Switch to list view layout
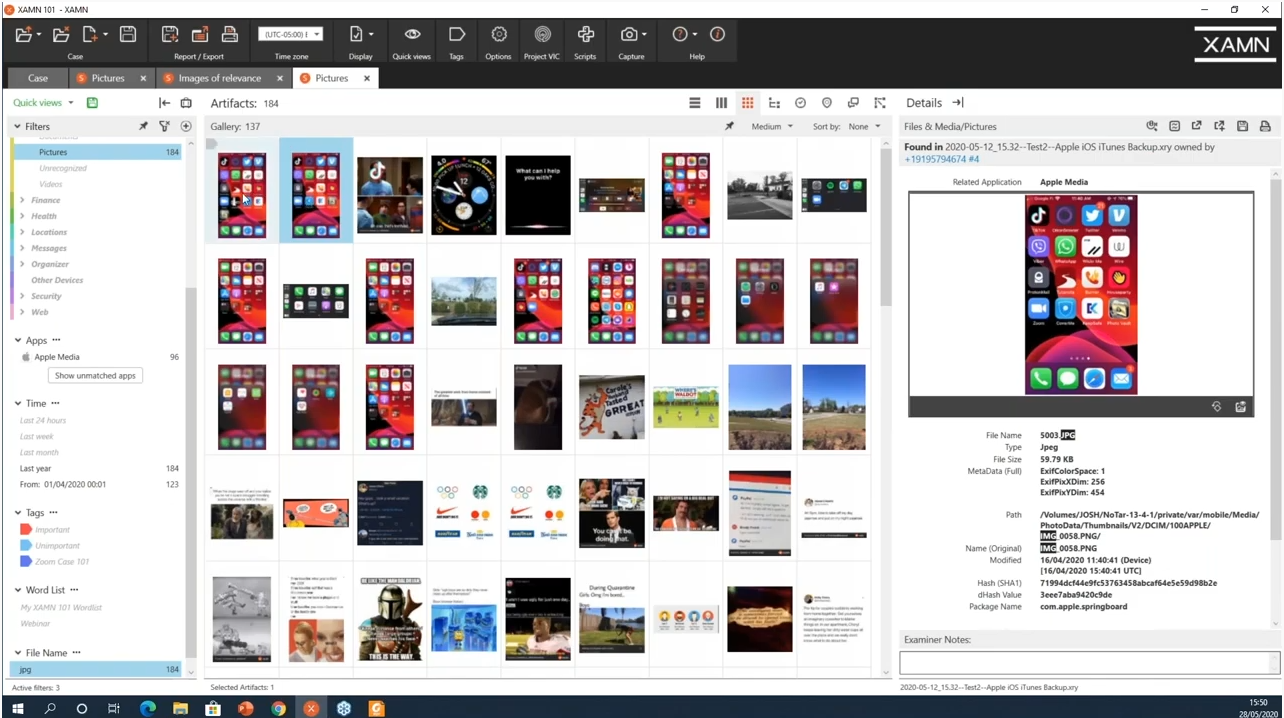This screenshot has height=718, width=1284. point(695,103)
